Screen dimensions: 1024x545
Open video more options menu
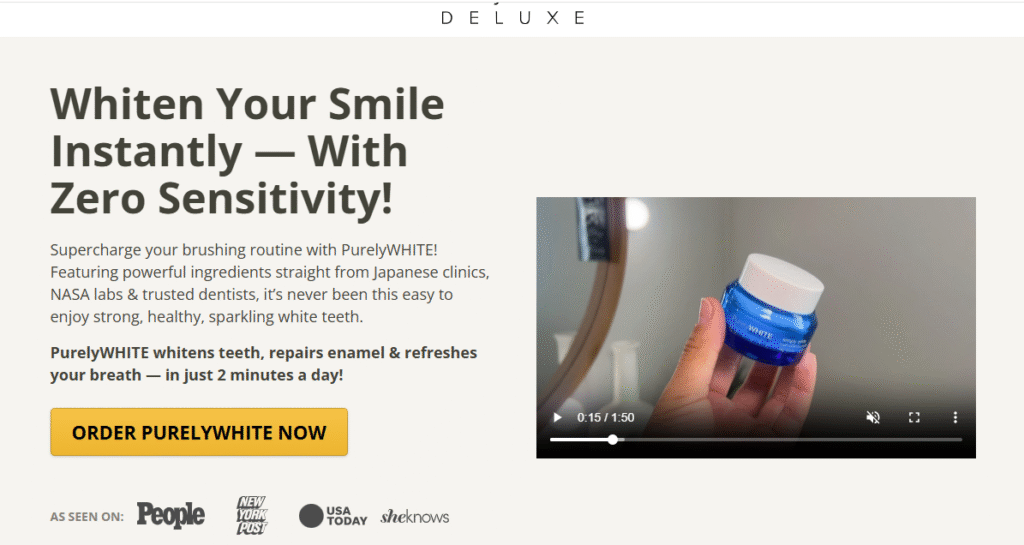(955, 418)
